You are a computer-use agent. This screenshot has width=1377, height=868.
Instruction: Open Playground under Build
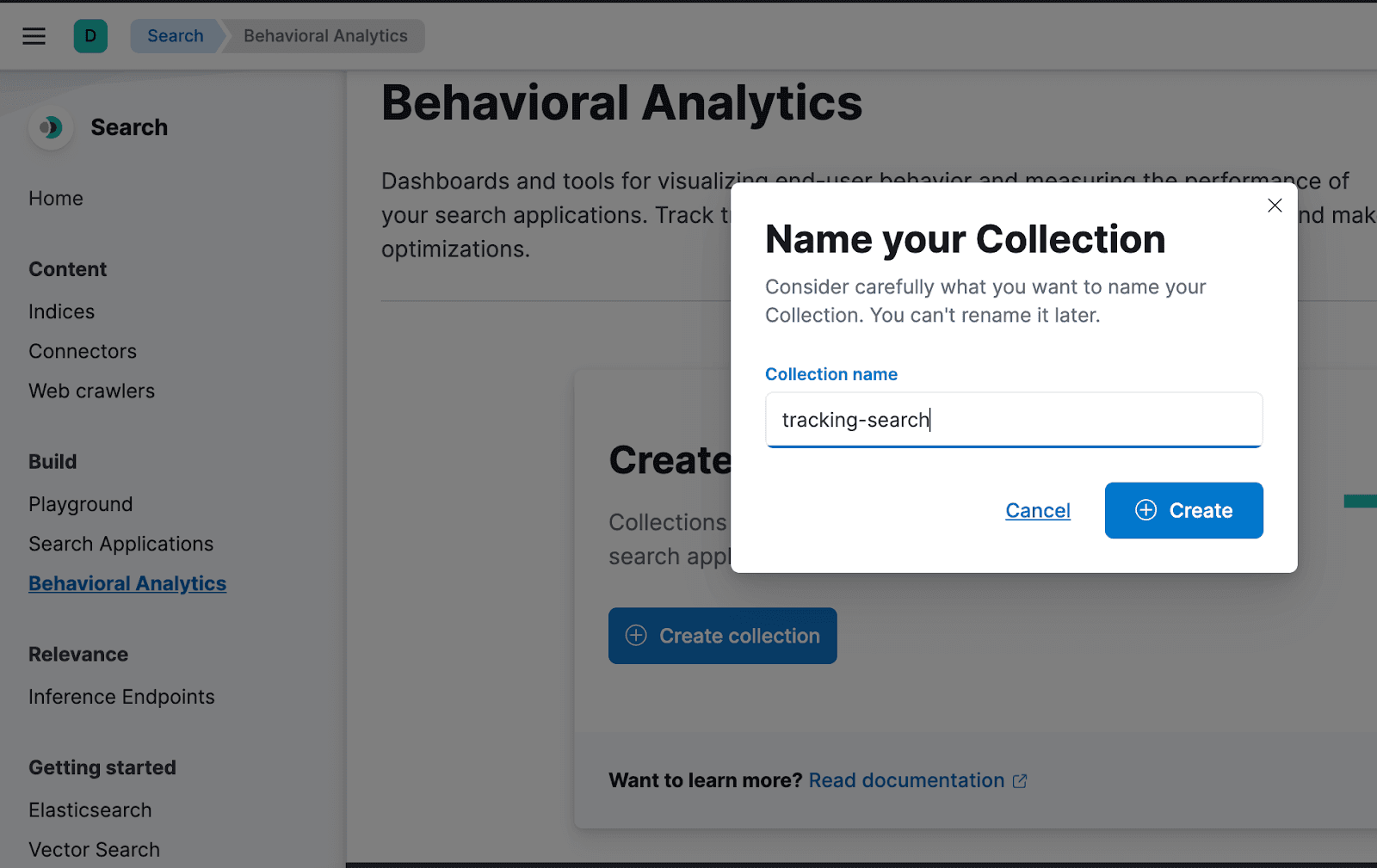tap(80, 504)
